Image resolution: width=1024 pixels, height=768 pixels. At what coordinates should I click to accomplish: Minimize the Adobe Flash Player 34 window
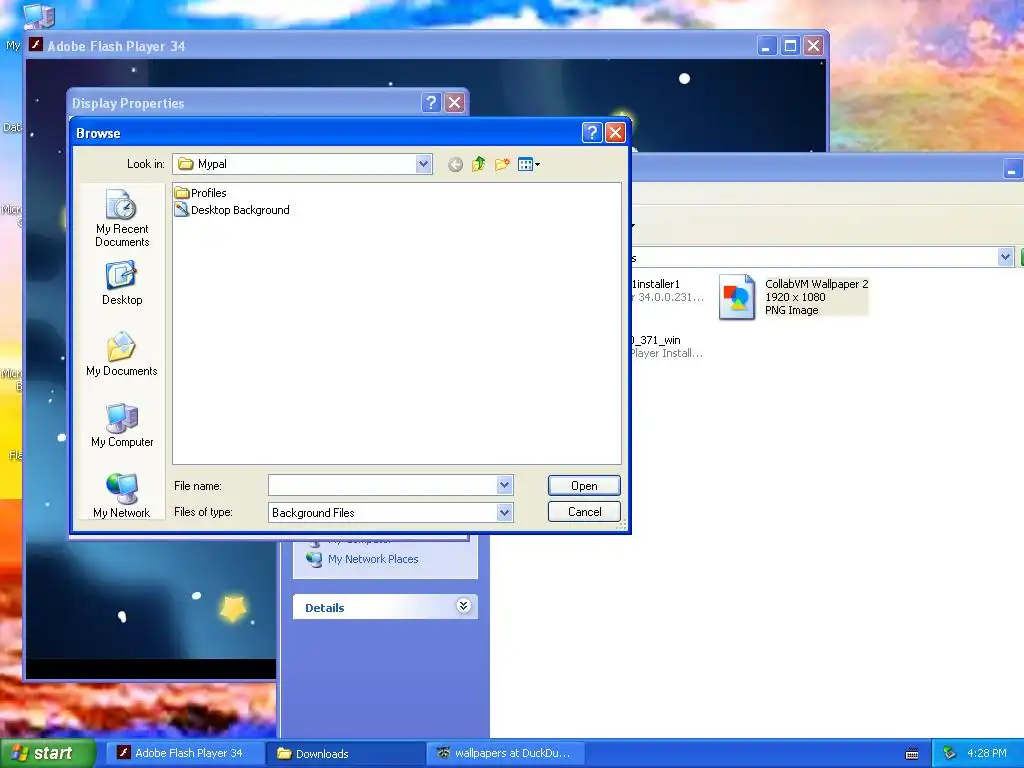tap(767, 46)
